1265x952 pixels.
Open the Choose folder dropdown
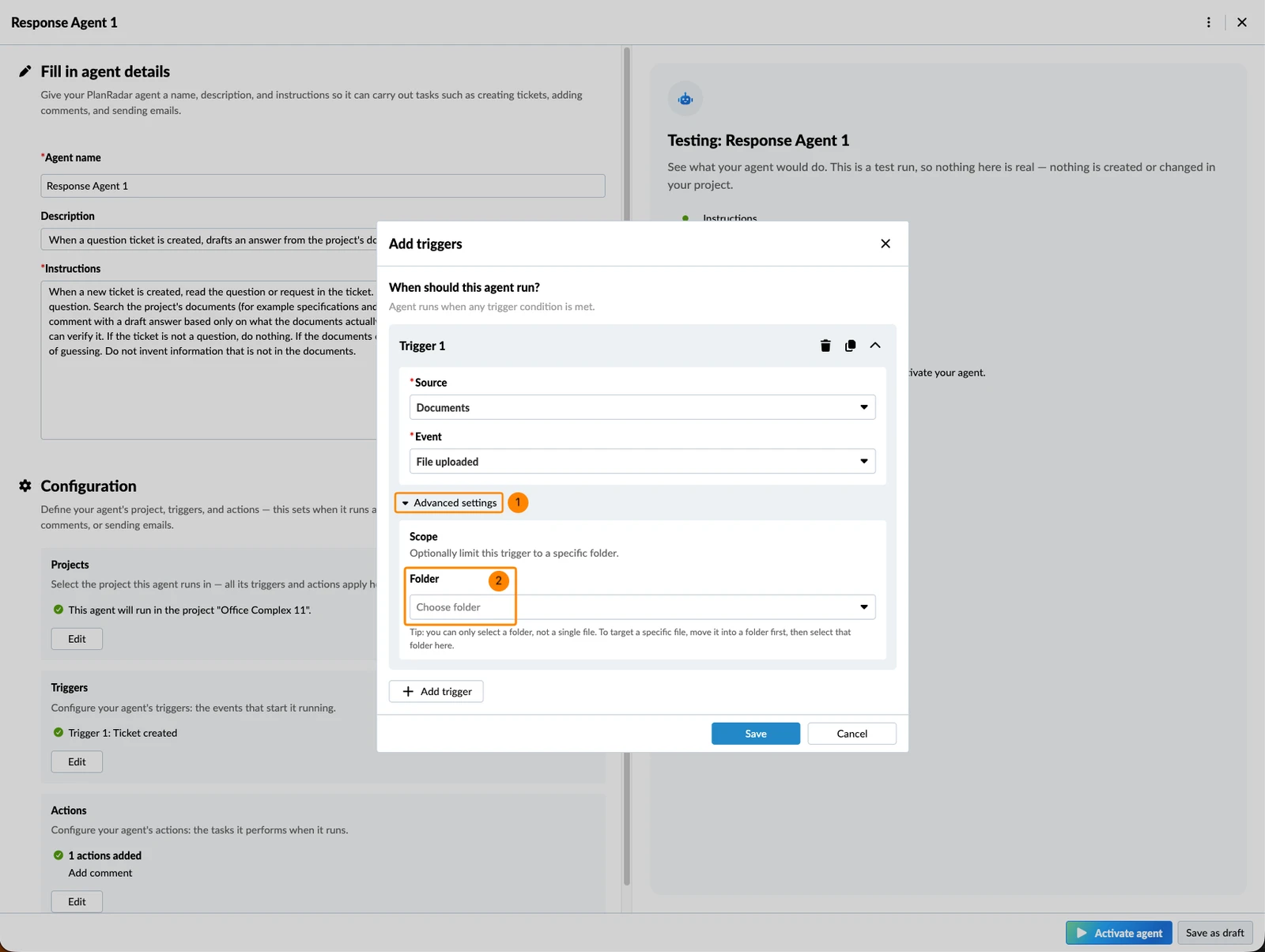(x=642, y=606)
